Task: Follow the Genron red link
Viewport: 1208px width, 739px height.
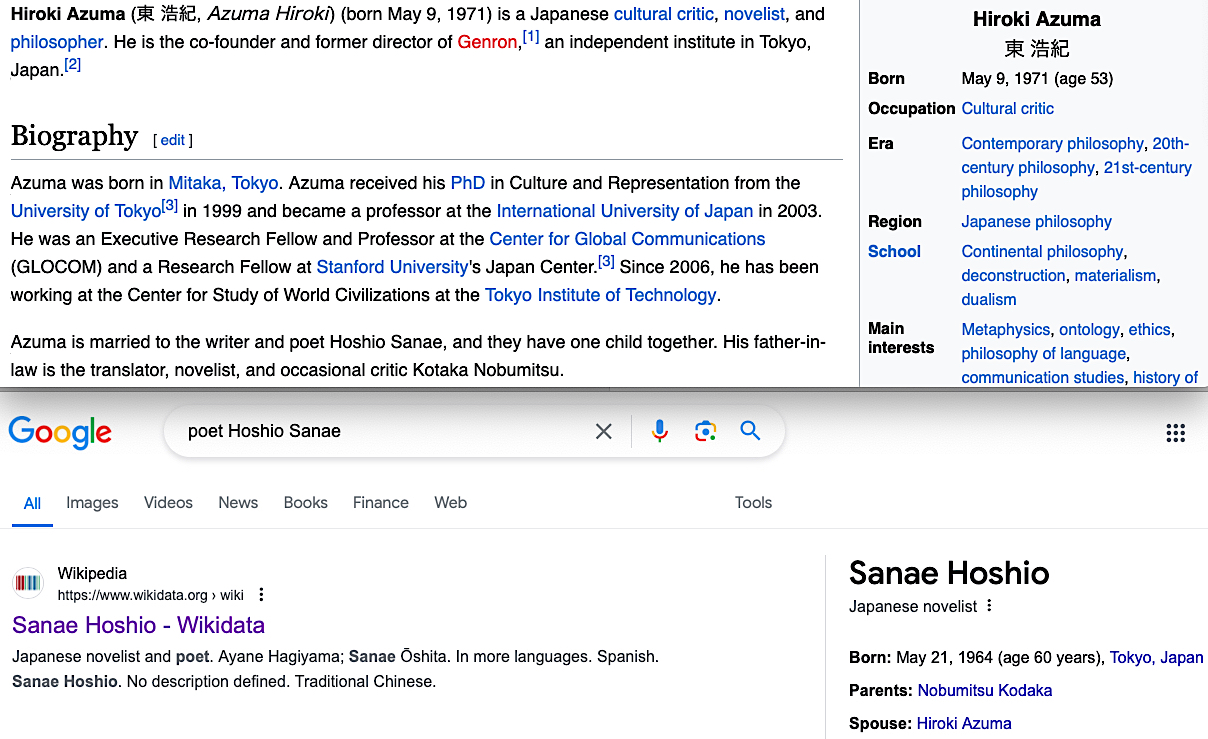Action: pyautogui.click(x=487, y=42)
